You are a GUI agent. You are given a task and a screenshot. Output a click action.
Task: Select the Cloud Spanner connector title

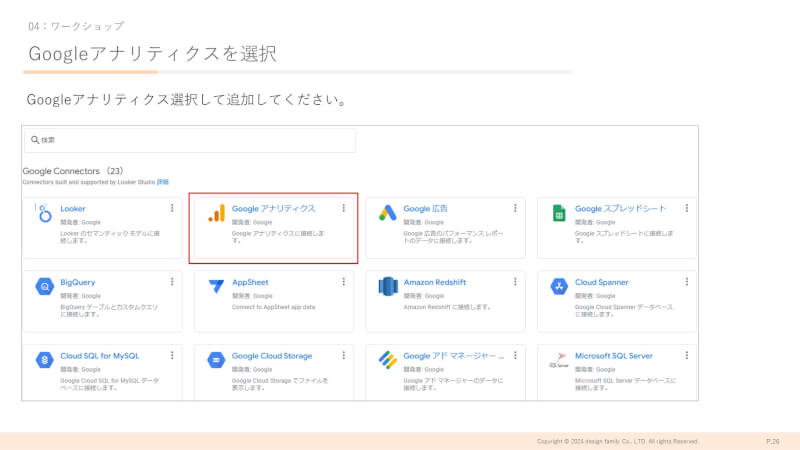pos(602,282)
